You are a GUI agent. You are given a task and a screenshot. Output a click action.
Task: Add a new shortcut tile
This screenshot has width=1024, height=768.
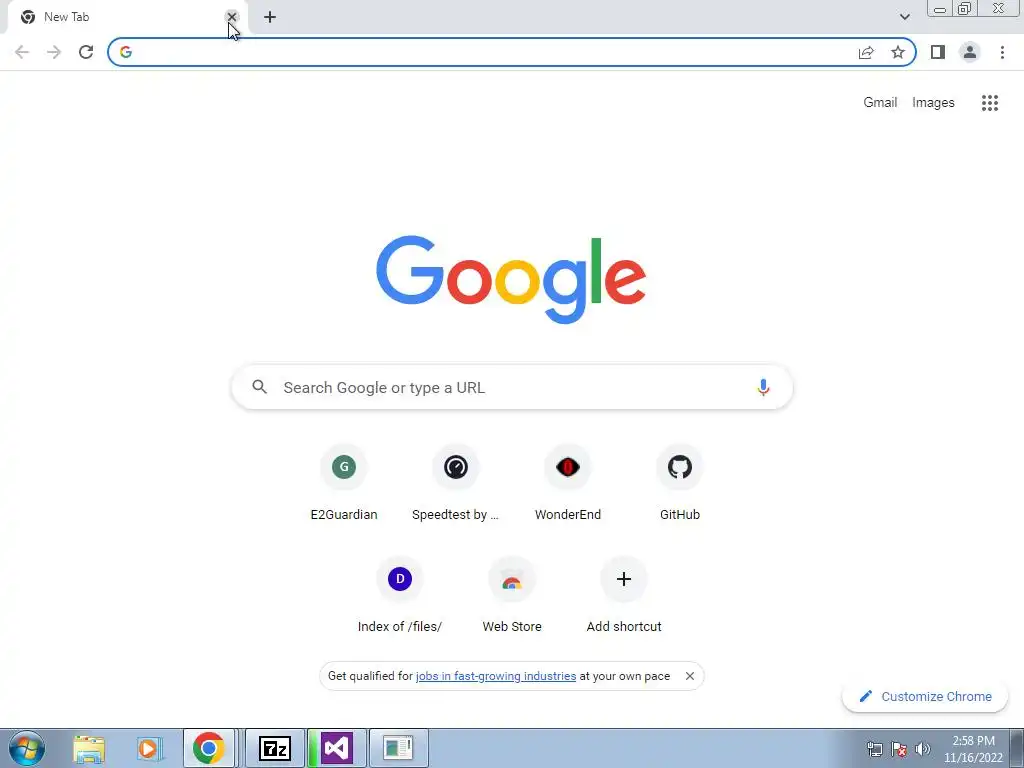click(624, 596)
